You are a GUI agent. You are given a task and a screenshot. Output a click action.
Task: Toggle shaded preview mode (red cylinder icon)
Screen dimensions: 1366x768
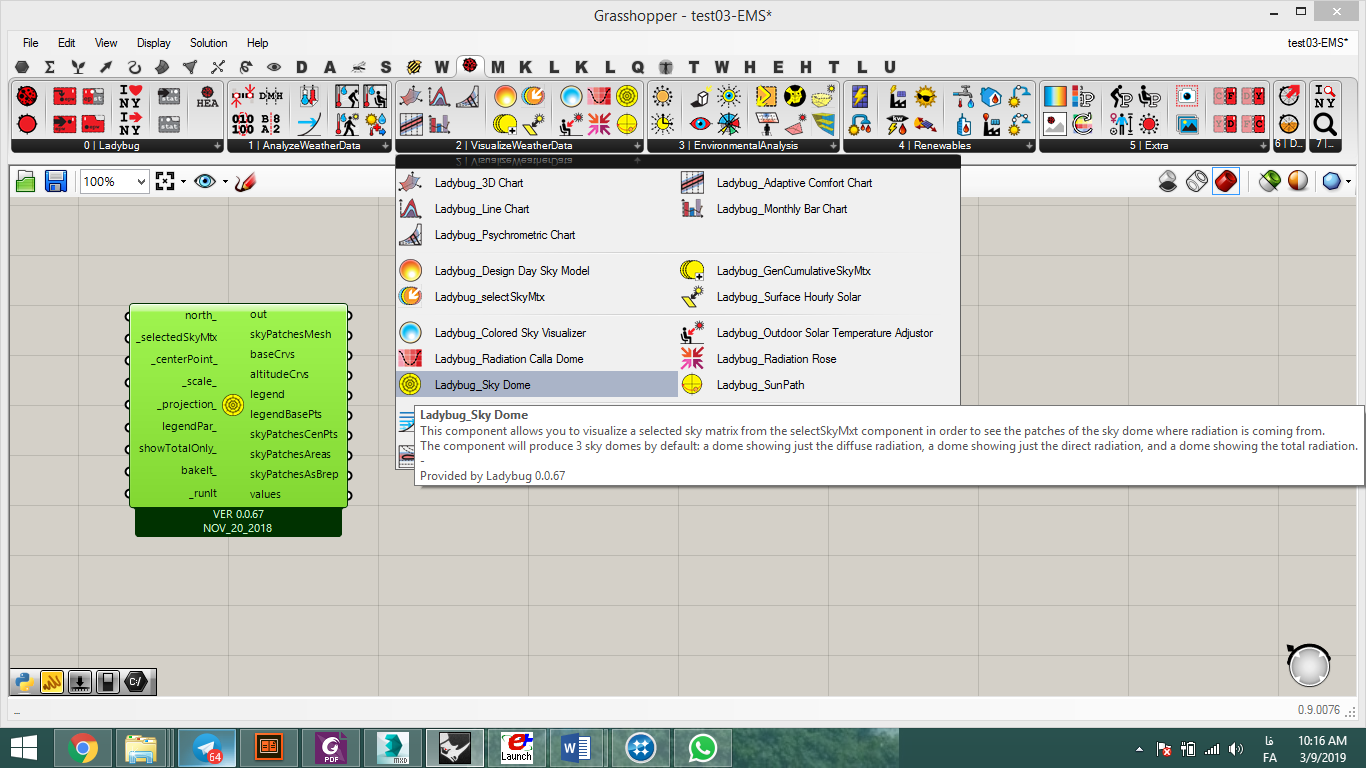[x=1226, y=182]
